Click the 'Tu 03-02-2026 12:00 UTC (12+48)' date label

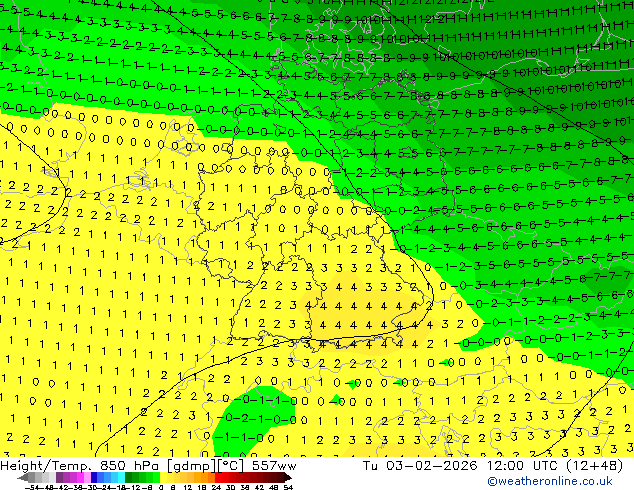(492, 466)
